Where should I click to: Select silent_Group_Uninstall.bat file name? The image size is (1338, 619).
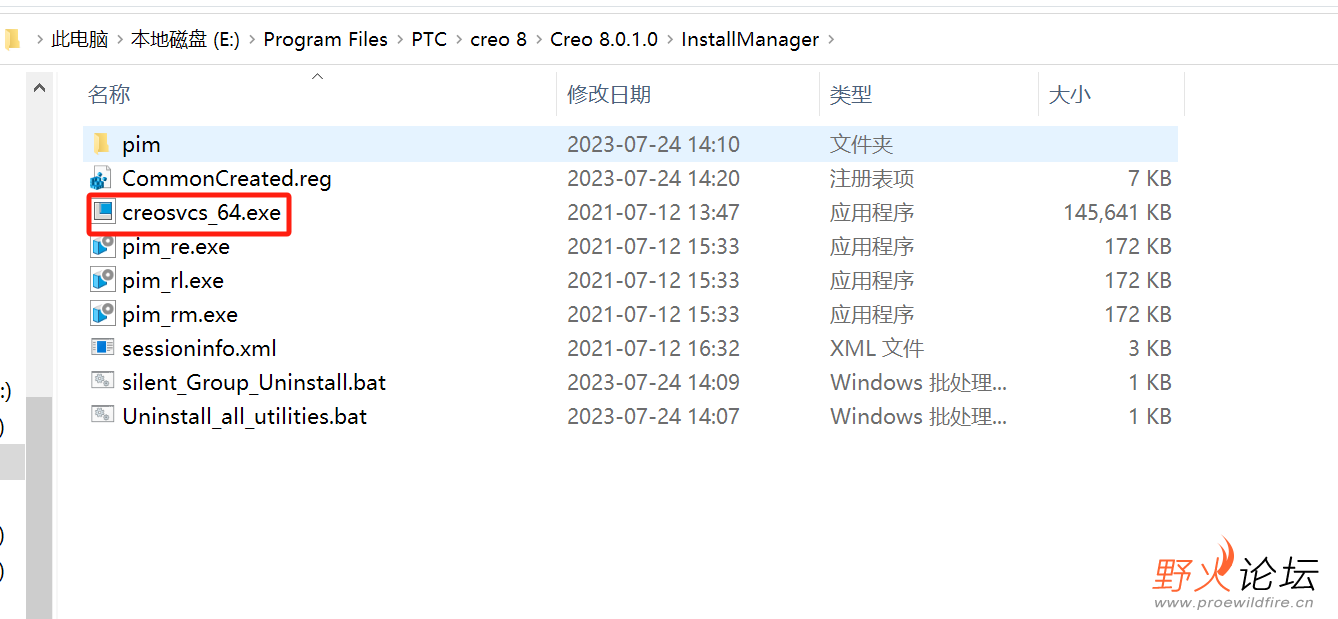click(254, 383)
